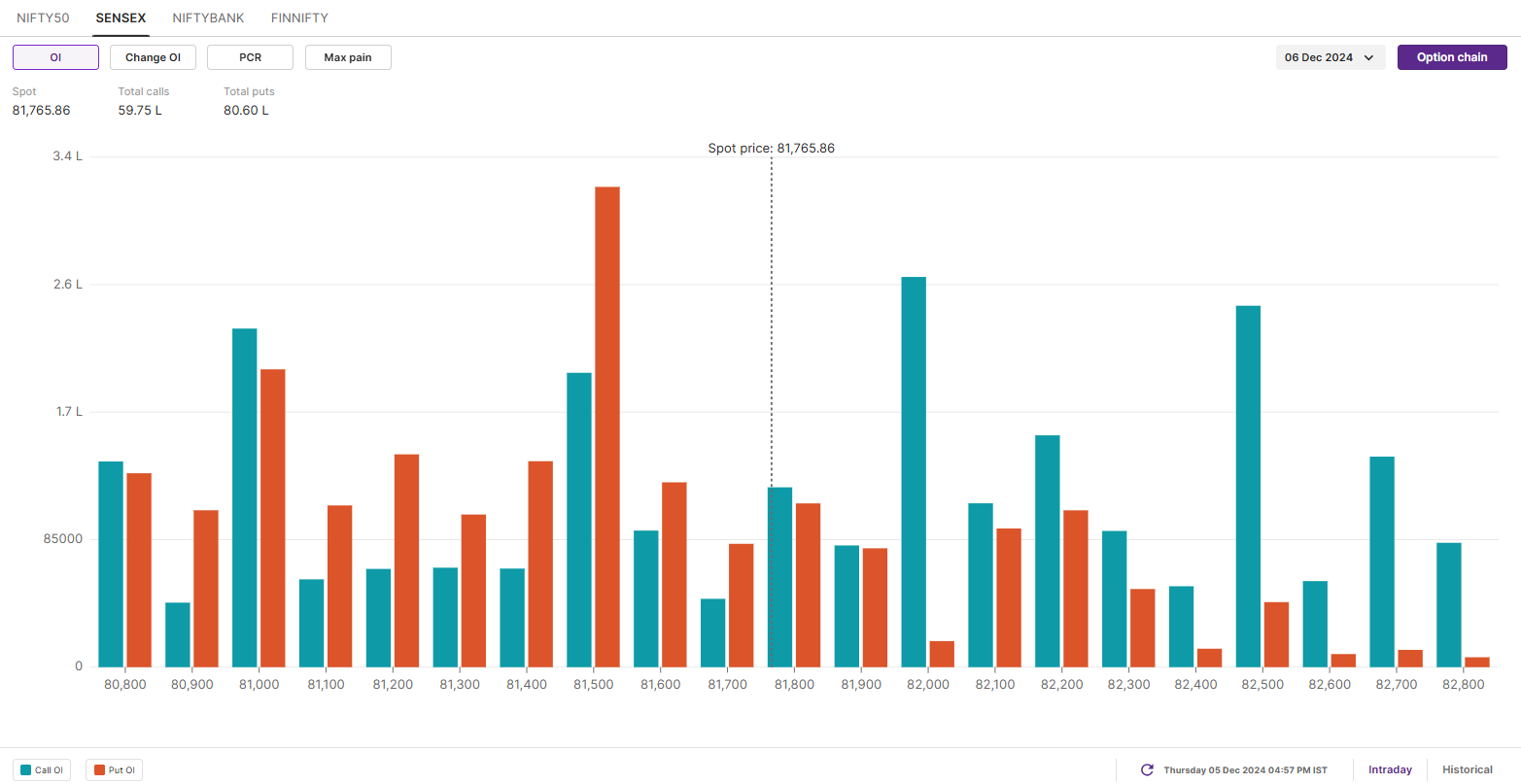Click the Spot price 81,765.86 label
Screen dimensions: 1521x784
[x=772, y=149]
